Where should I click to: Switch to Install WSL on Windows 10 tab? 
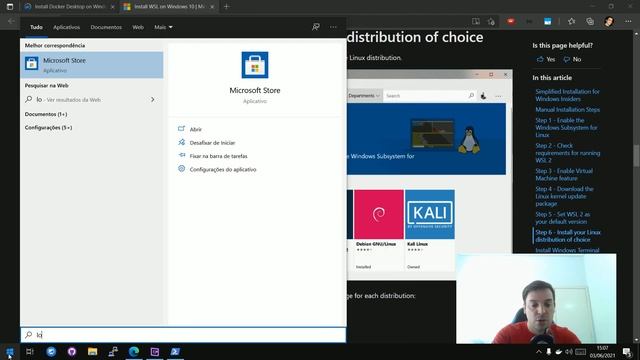[x=169, y=7]
